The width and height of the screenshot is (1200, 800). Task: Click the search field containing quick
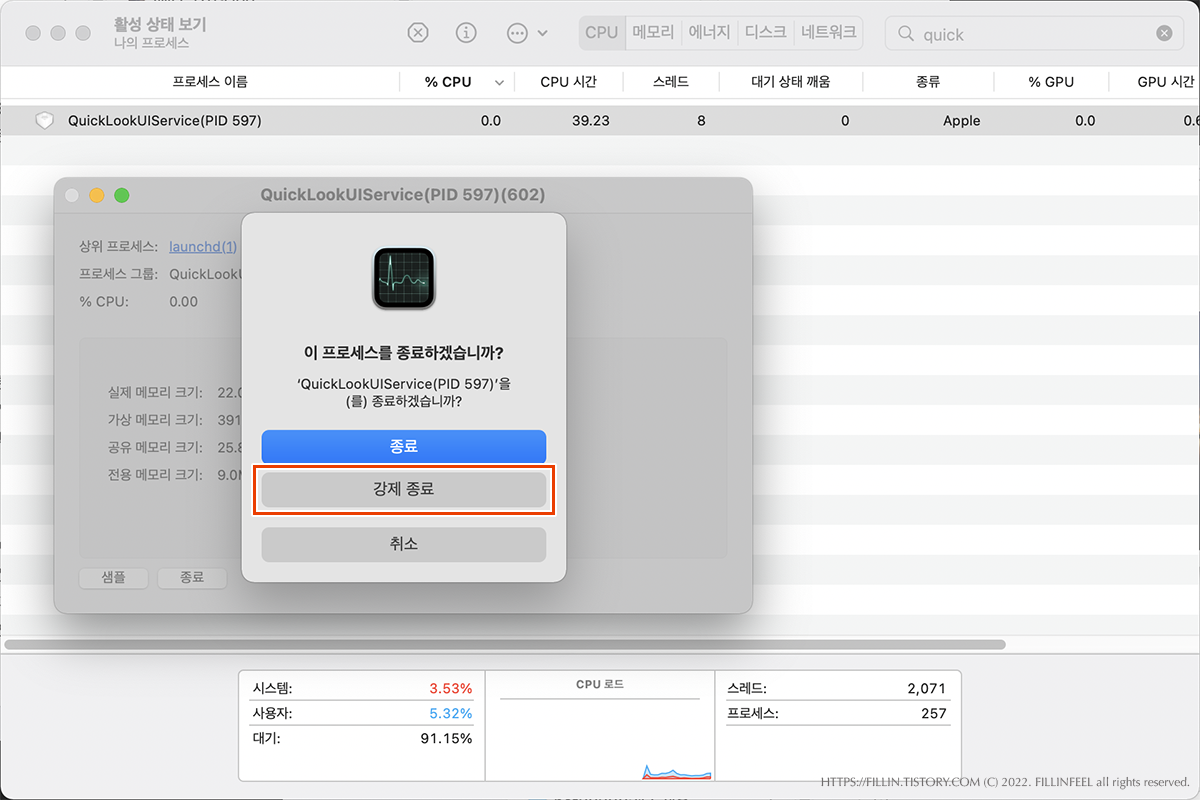coord(1034,33)
